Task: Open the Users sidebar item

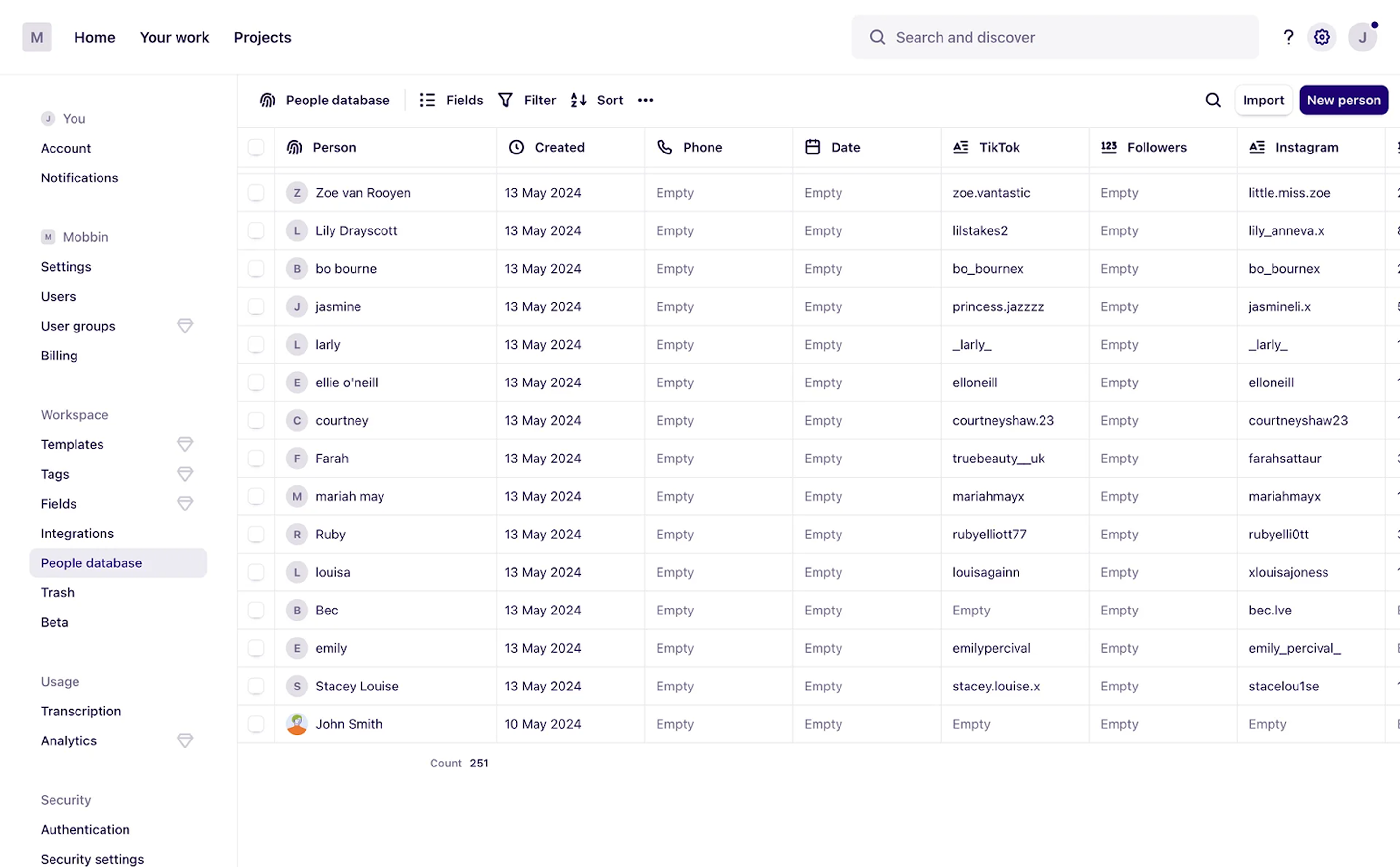Action: point(58,297)
